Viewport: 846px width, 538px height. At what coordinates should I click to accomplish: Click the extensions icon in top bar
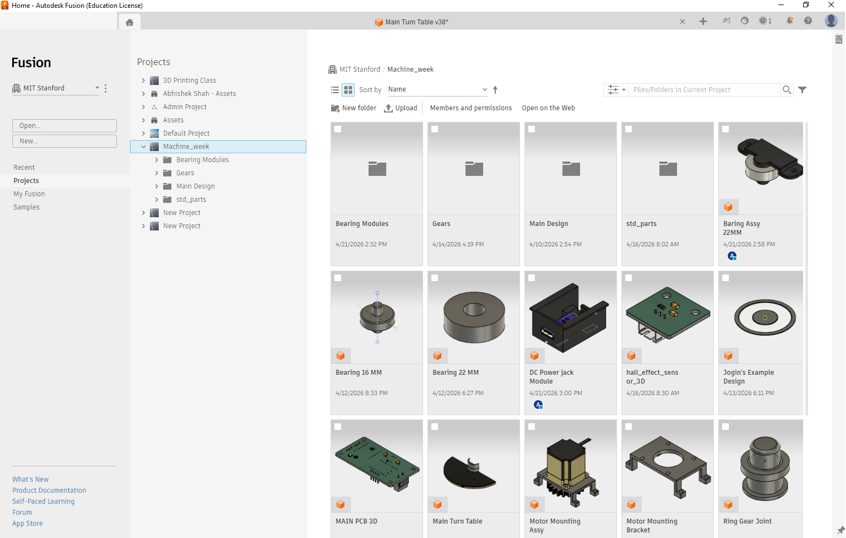click(726, 21)
